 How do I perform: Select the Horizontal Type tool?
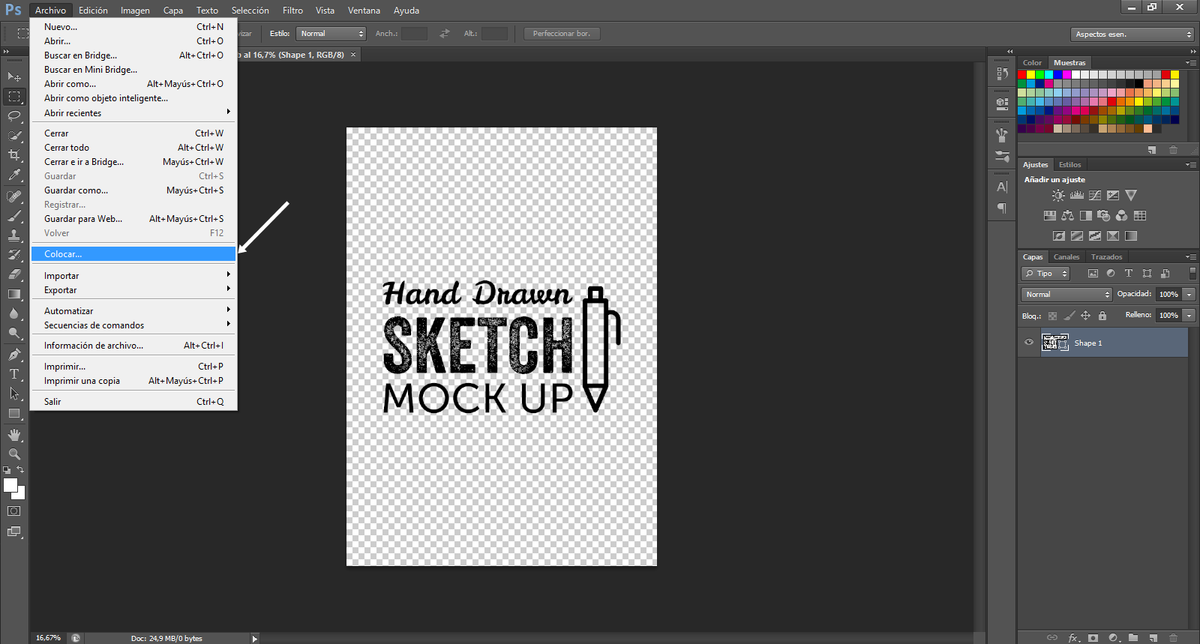[x=14, y=373]
